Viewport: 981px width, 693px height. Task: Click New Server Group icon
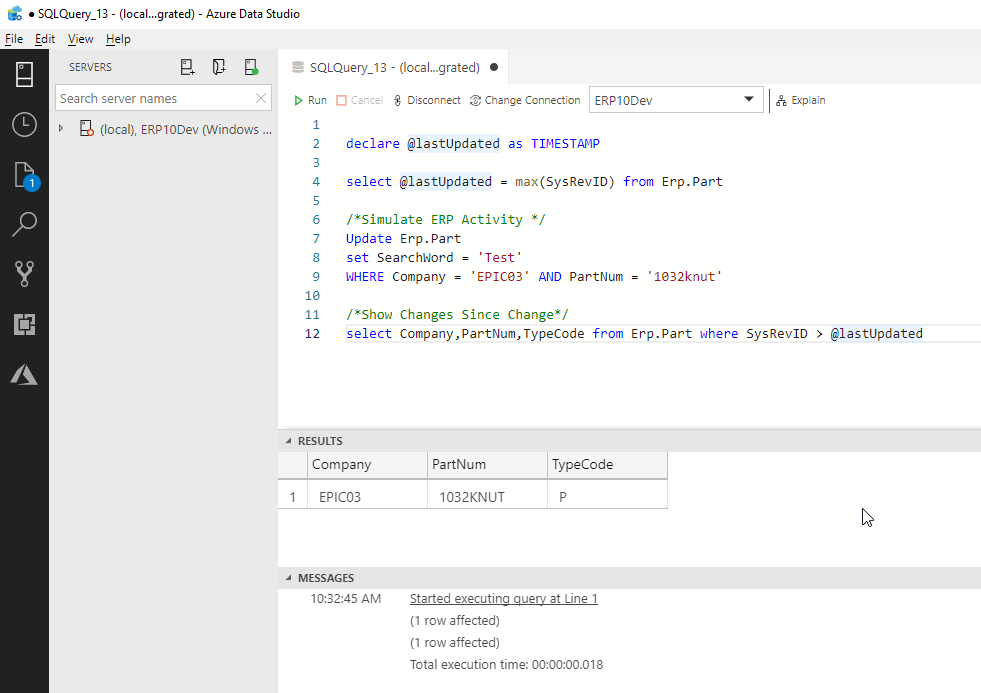point(218,67)
